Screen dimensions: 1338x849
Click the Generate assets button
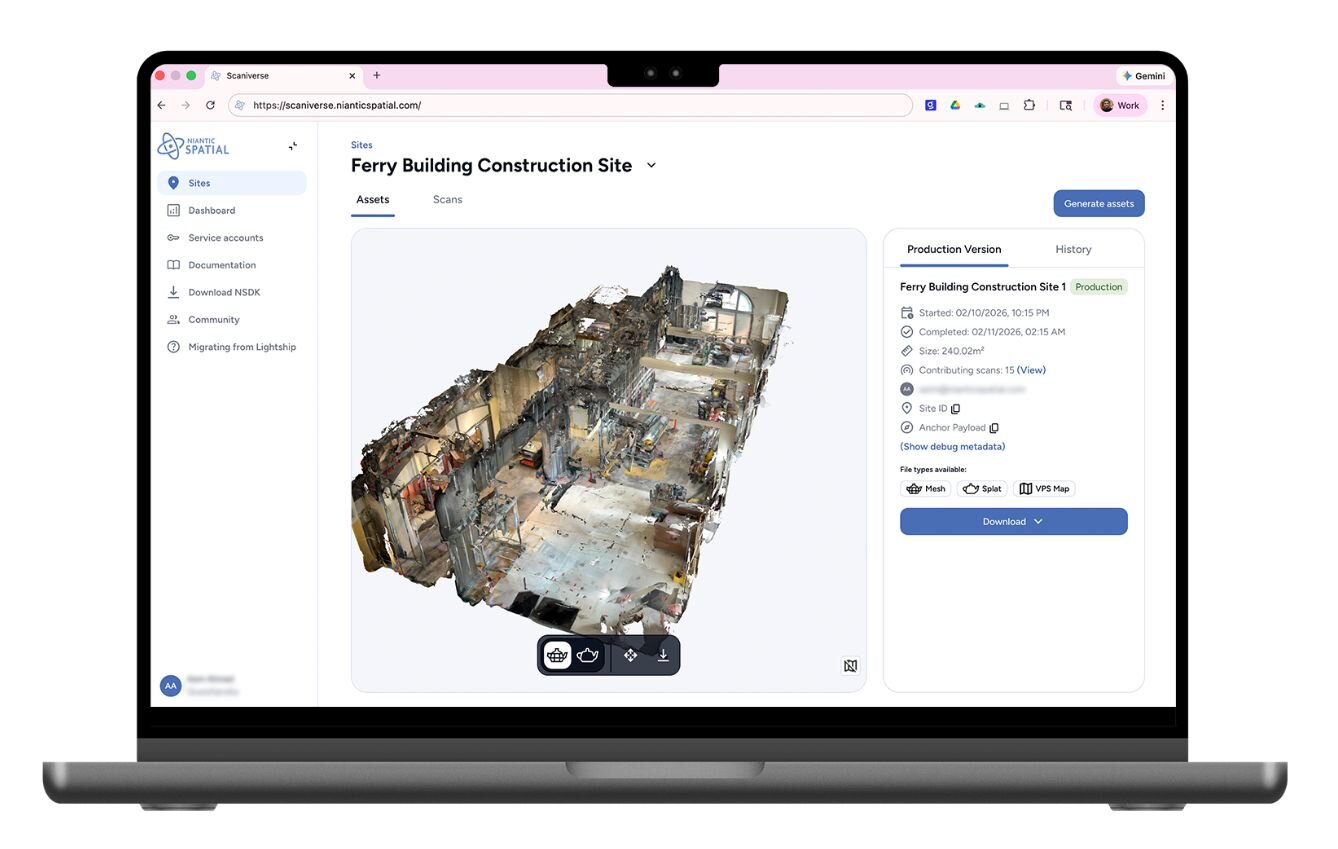click(1098, 204)
